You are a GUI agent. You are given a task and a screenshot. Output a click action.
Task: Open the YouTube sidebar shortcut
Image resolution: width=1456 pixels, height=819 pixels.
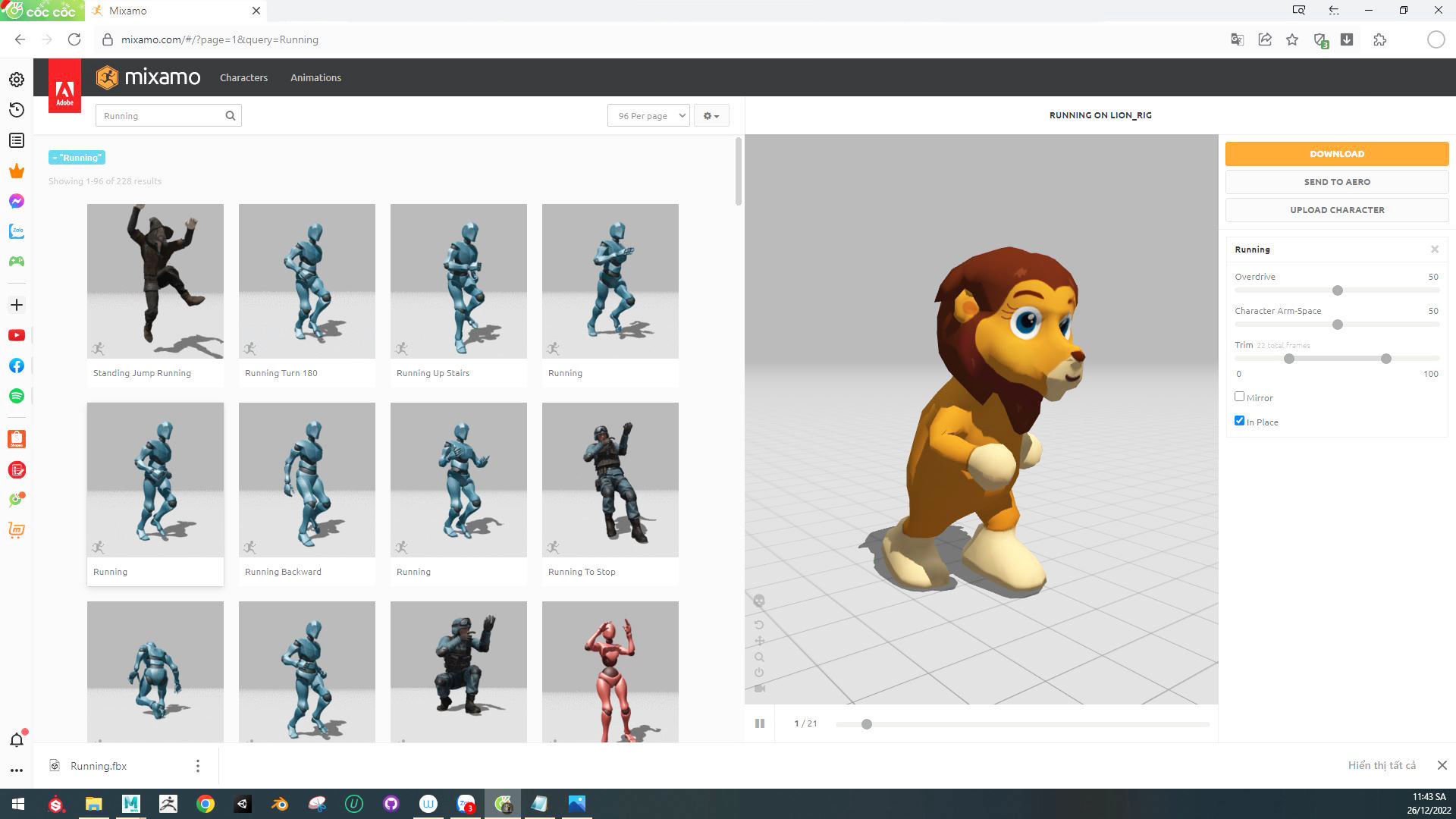(x=17, y=335)
